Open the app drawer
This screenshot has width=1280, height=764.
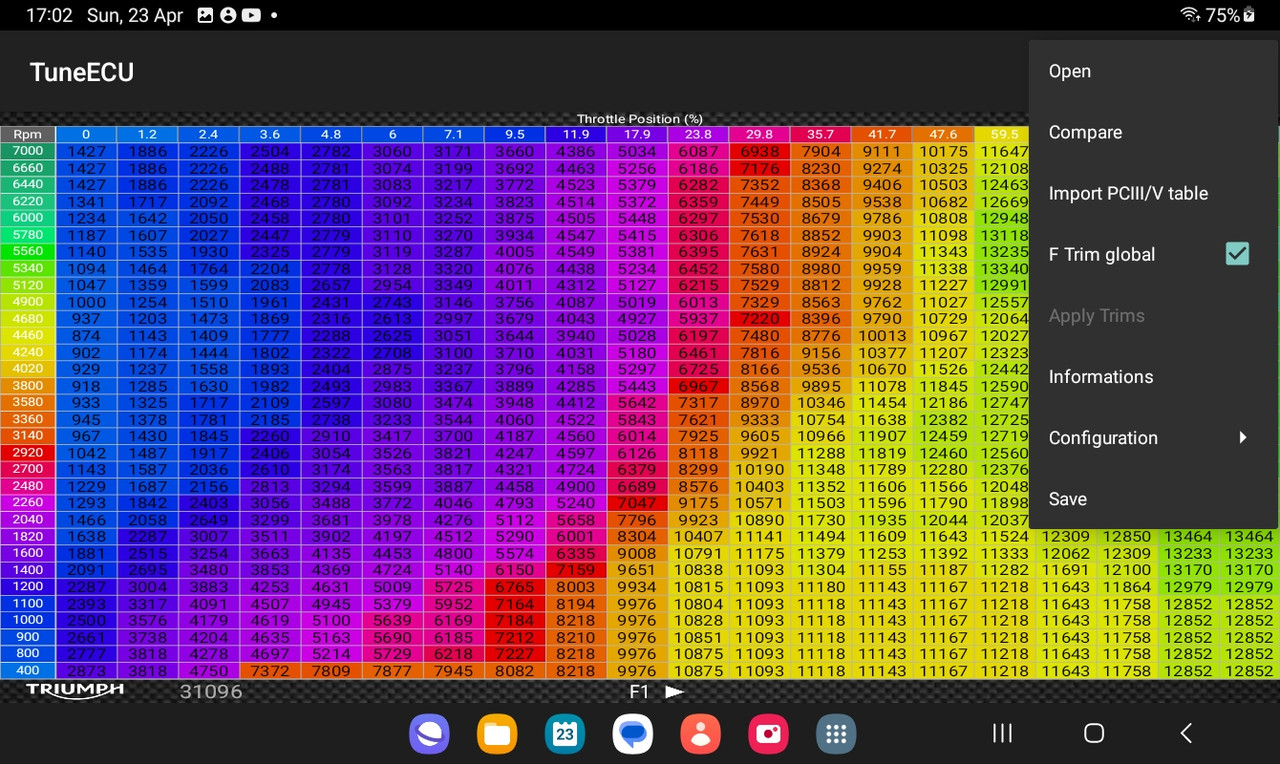[836, 734]
